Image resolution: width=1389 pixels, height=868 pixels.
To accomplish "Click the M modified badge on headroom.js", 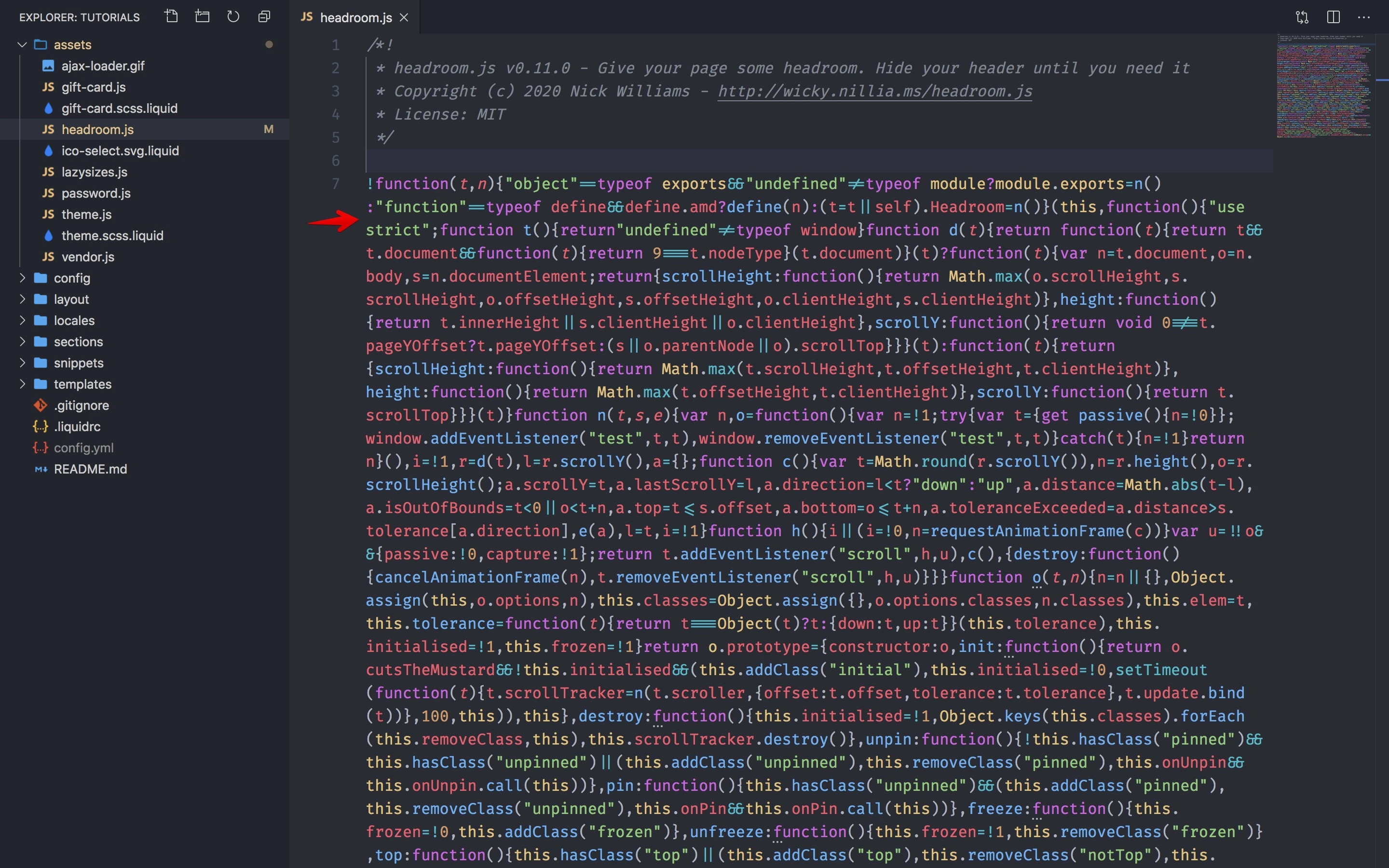I will [x=268, y=130].
